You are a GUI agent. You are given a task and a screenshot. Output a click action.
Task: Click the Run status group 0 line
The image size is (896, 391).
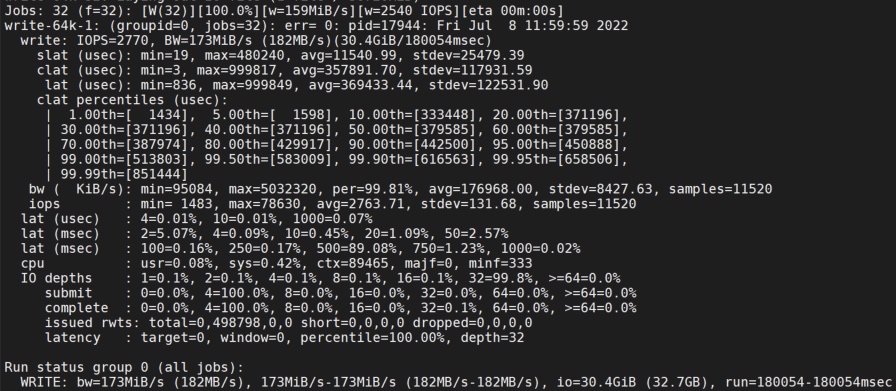(x=124, y=368)
